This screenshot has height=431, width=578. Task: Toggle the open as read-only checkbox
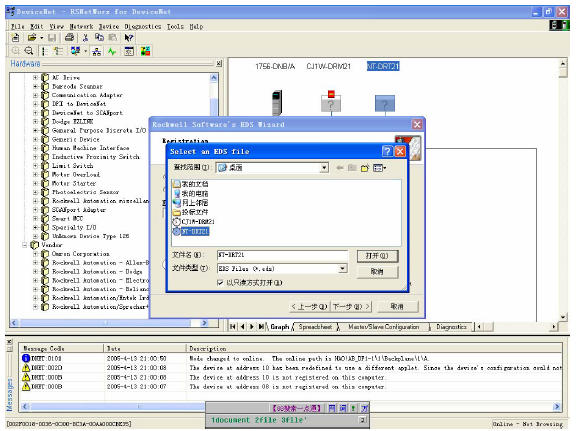tap(220, 283)
